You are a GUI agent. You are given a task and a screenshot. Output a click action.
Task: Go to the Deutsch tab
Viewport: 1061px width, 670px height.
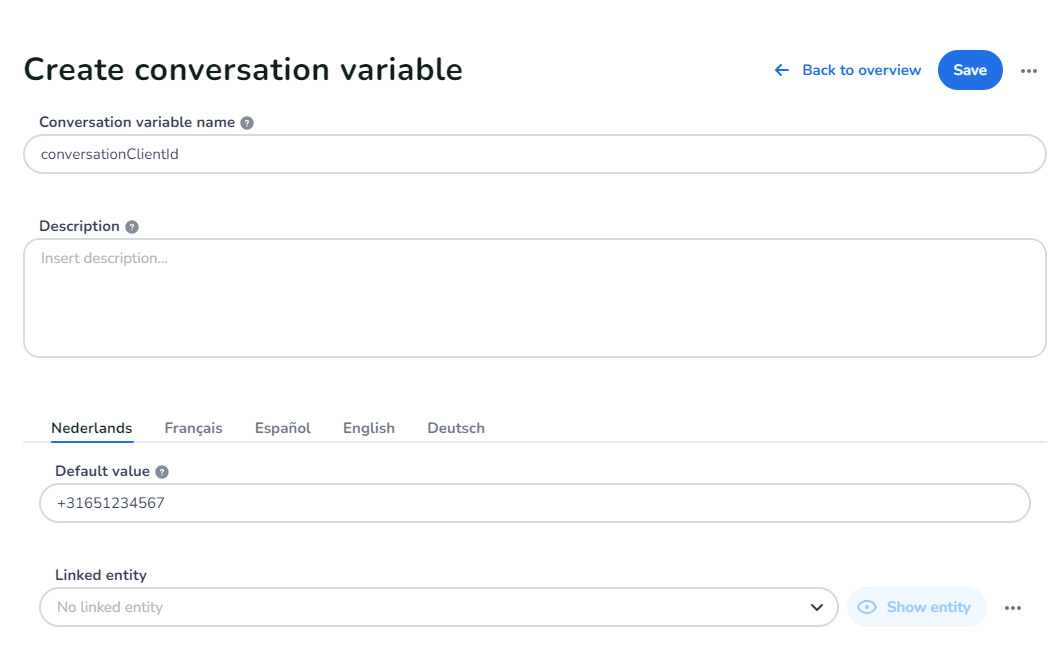tap(456, 428)
